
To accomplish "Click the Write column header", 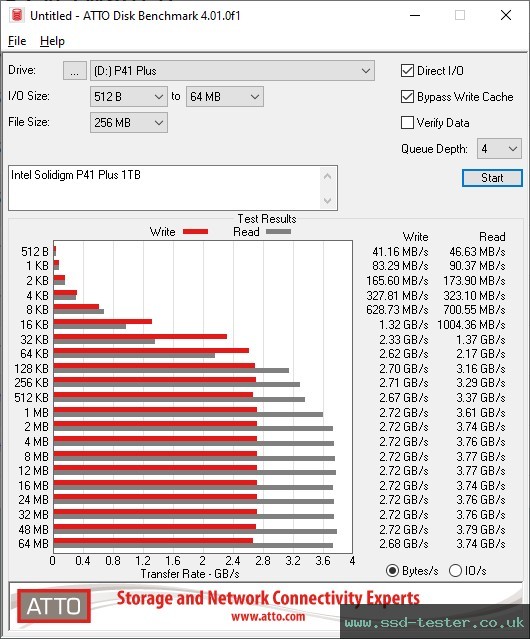I will (416, 237).
